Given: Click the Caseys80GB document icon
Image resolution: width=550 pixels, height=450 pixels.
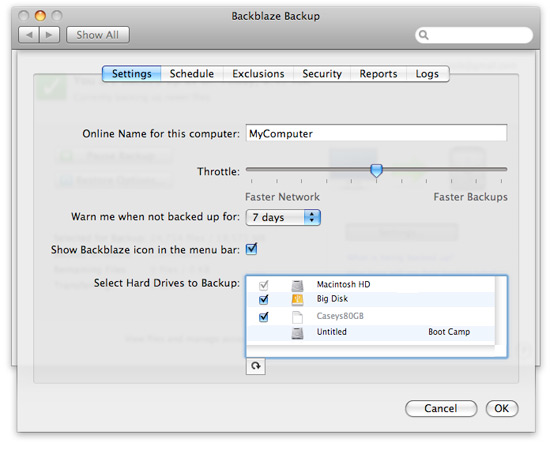Looking at the screenshot, I should coord(297,317).
